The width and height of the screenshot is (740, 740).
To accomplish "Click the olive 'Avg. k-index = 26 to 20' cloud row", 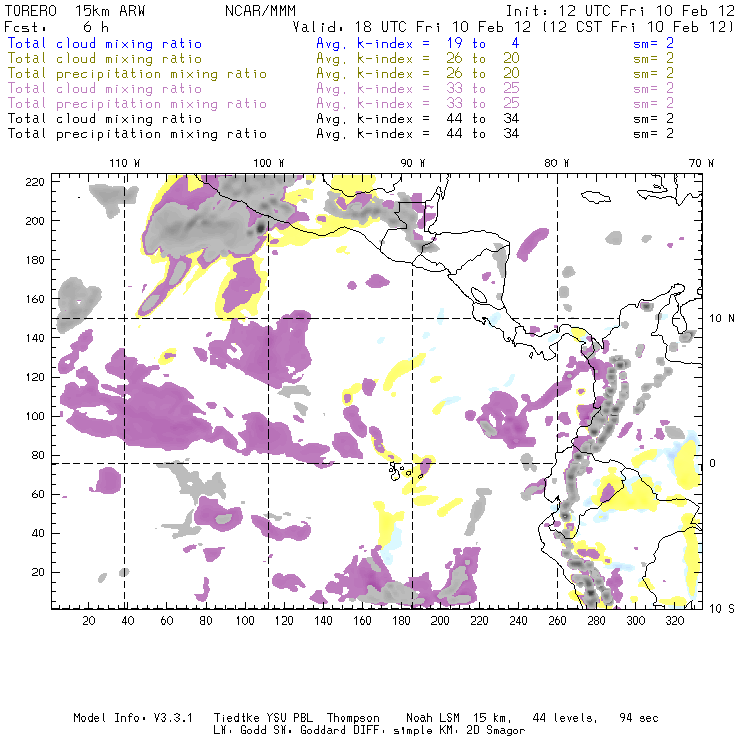I will (x=418, y=59).
